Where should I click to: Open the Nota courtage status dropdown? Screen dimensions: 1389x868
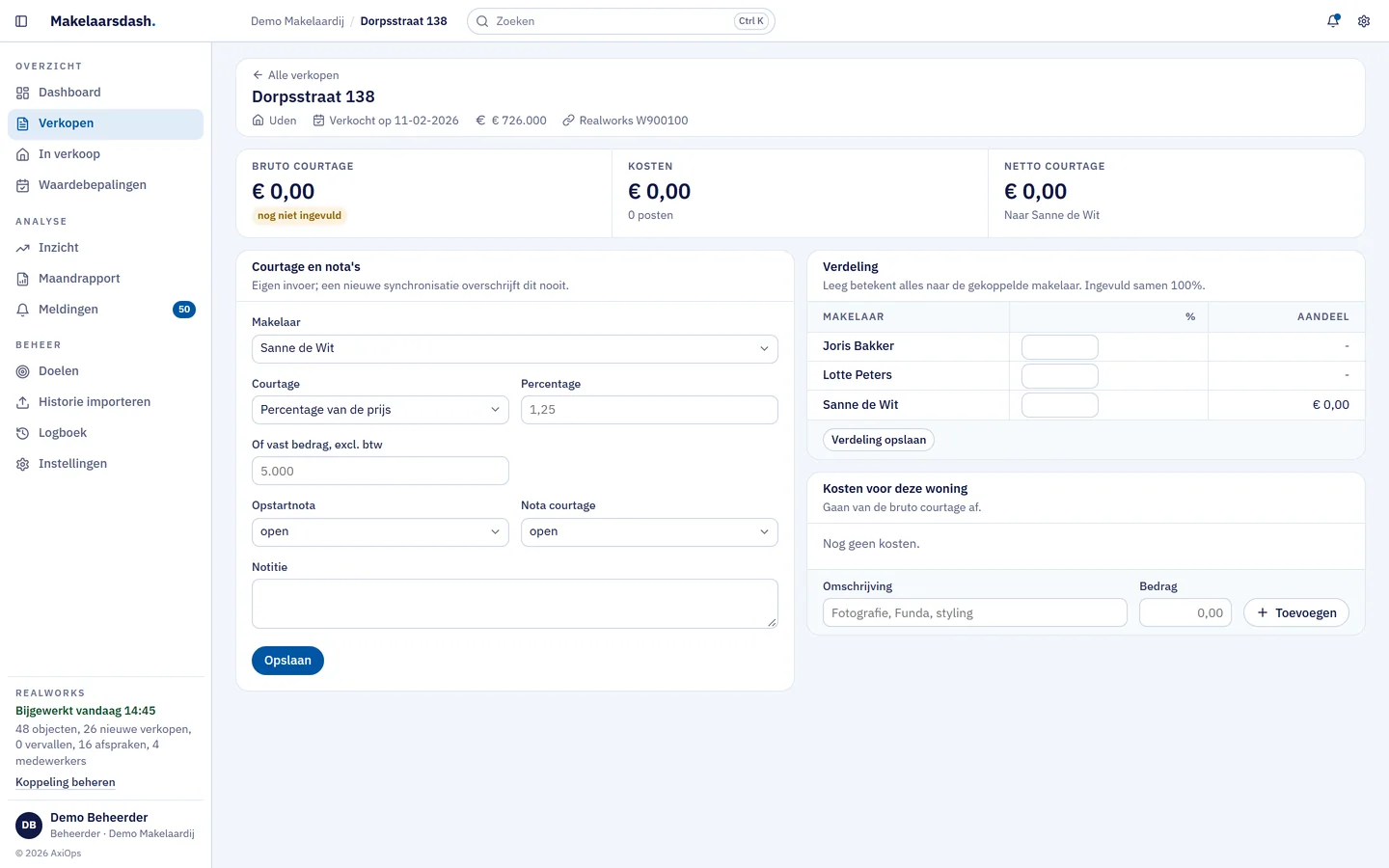(x=649, y=532)
